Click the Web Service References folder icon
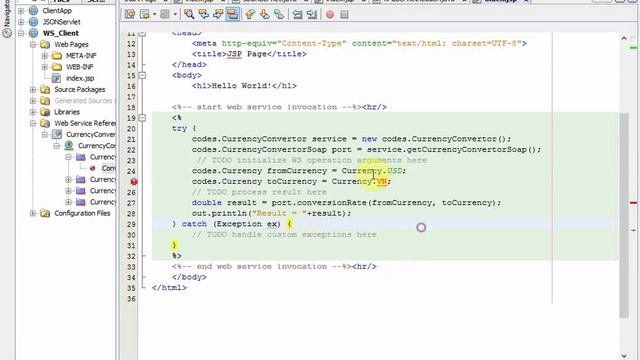Screen dimensions: 640x360 (x=45, y=123)
